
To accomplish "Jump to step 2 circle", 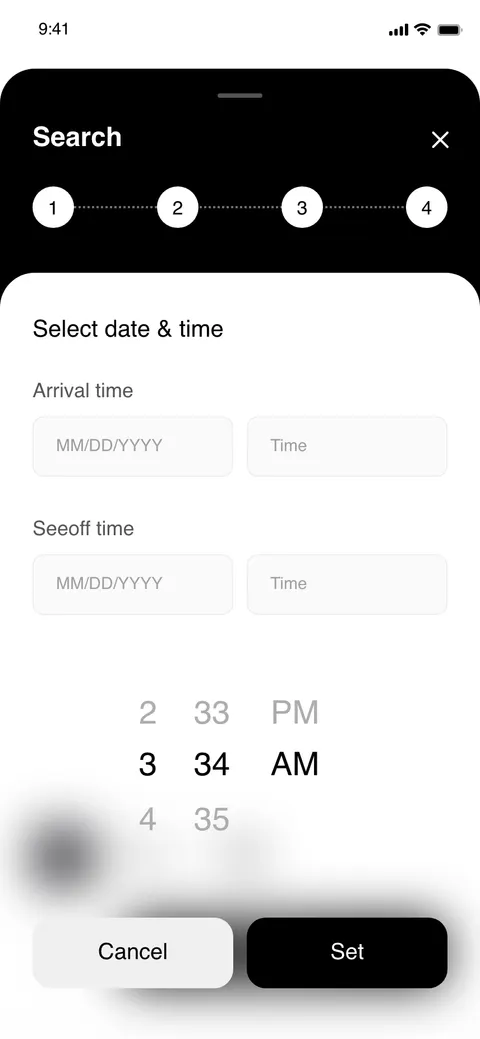I will (177, 207).
